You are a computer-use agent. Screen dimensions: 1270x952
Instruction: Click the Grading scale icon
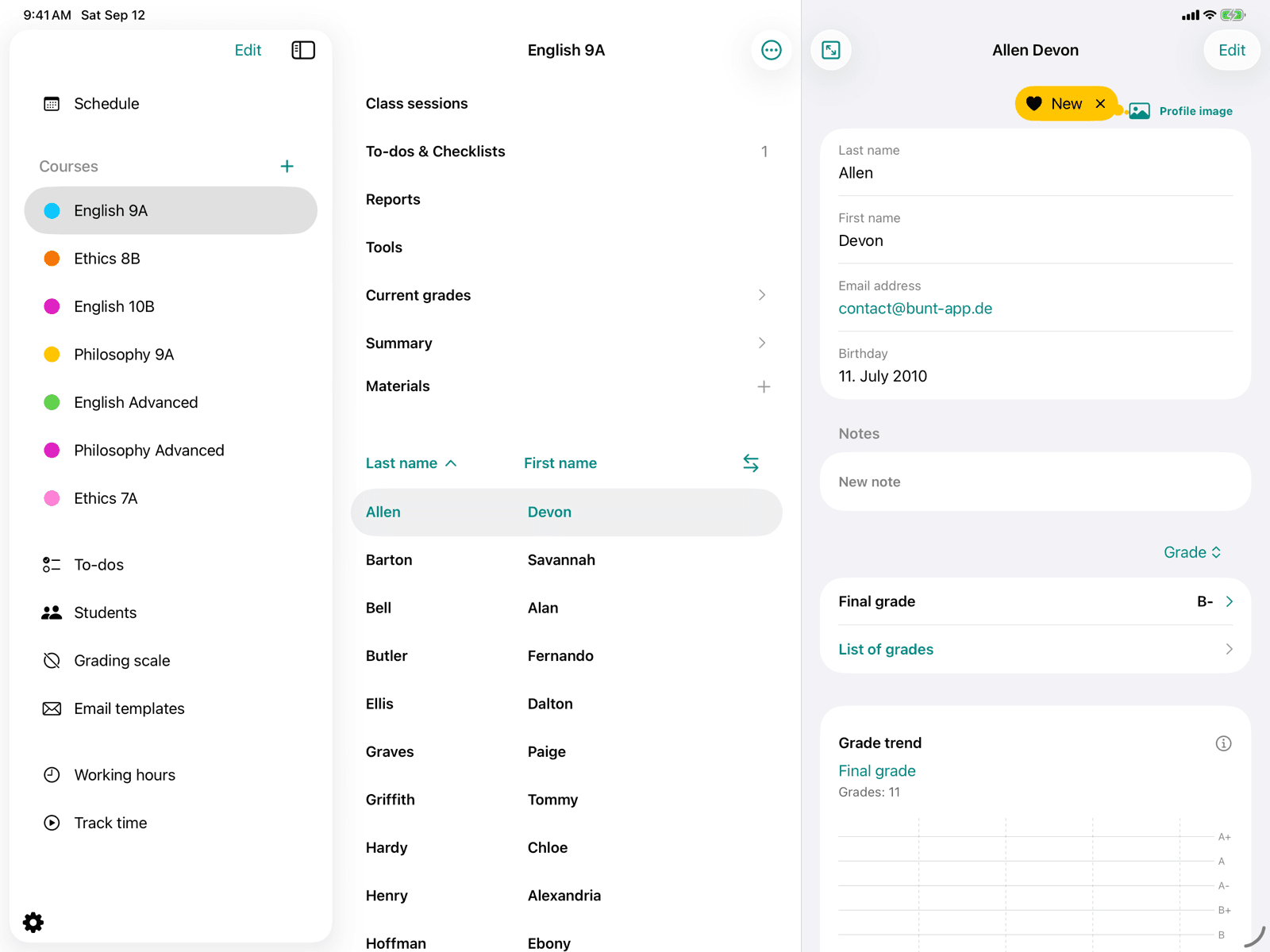(x=52, y=661)
